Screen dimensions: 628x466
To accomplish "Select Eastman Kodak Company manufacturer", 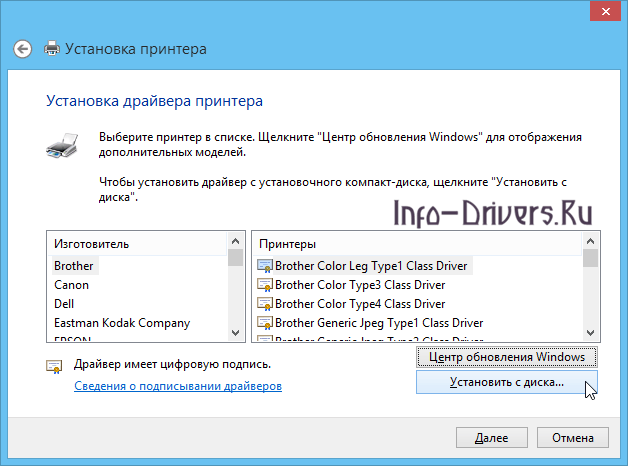I will (122, 323).
